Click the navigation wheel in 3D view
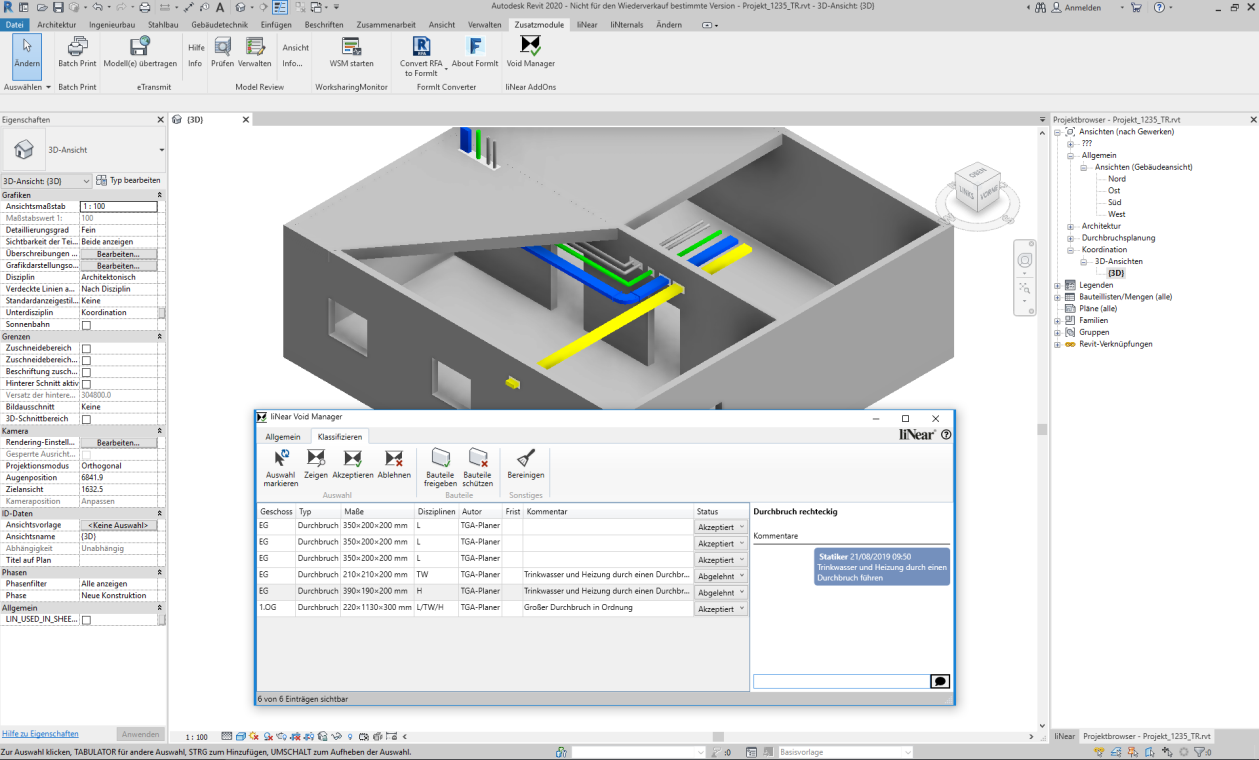Screen dimensions: 1259x760 [x=1024, y=261]
